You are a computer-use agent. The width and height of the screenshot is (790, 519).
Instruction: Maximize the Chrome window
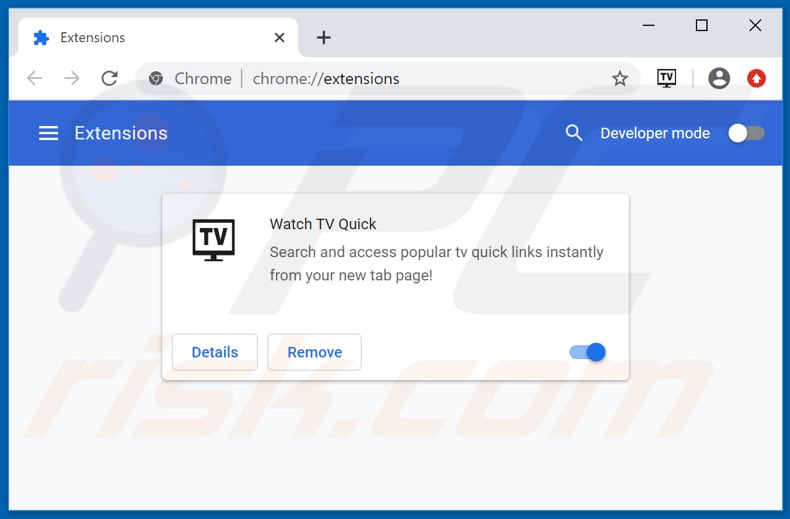click(701, 25)
